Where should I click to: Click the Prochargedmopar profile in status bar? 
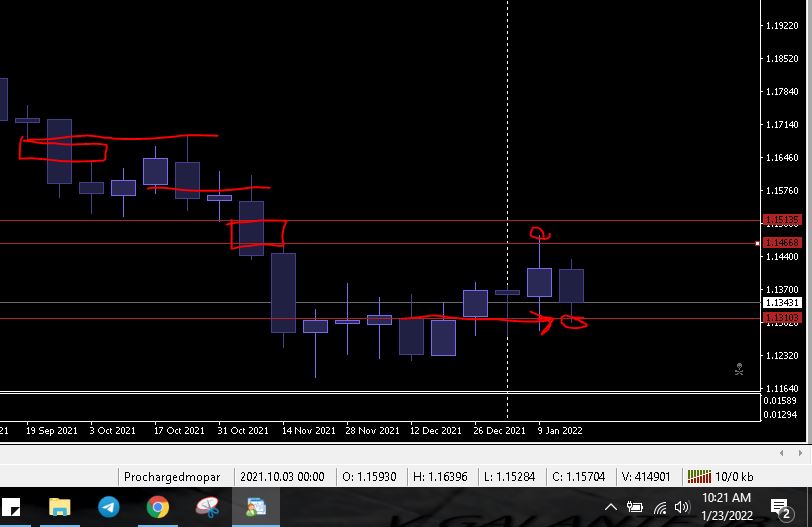(172, 477)
